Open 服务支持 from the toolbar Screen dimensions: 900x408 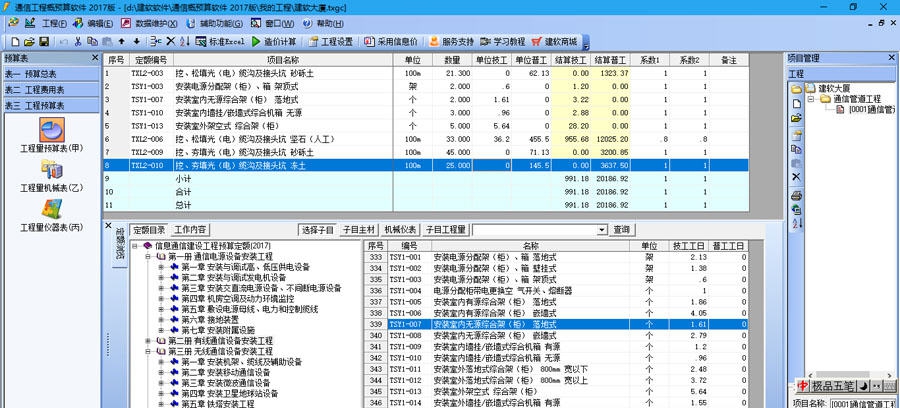pyautogui.click(x=452, y=41)
